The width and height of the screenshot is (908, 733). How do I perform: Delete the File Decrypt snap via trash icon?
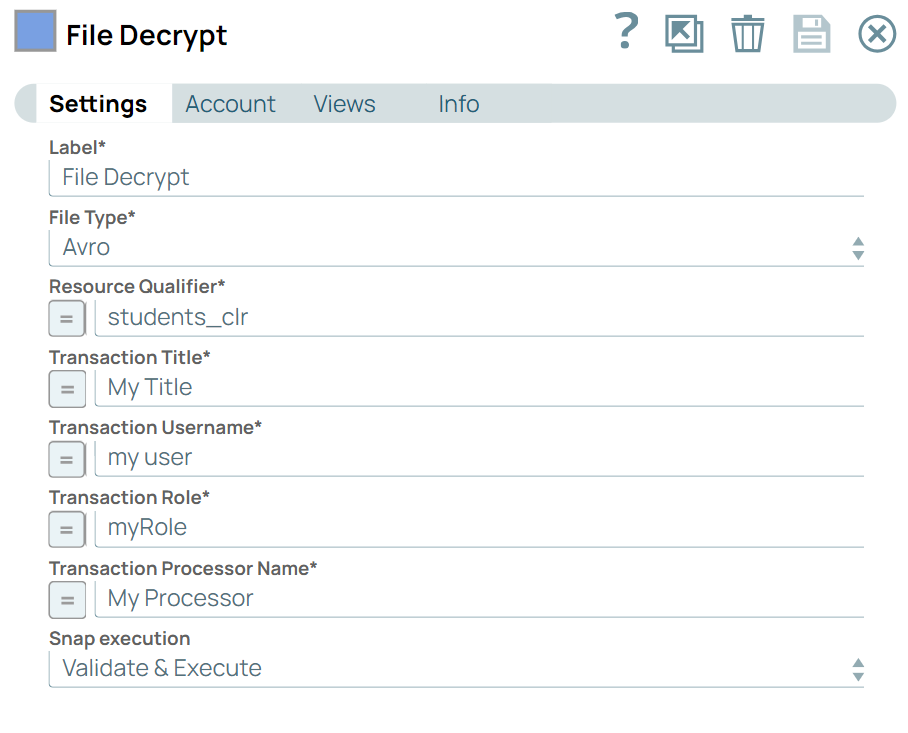pyautogui.click(x=747, y=33)
